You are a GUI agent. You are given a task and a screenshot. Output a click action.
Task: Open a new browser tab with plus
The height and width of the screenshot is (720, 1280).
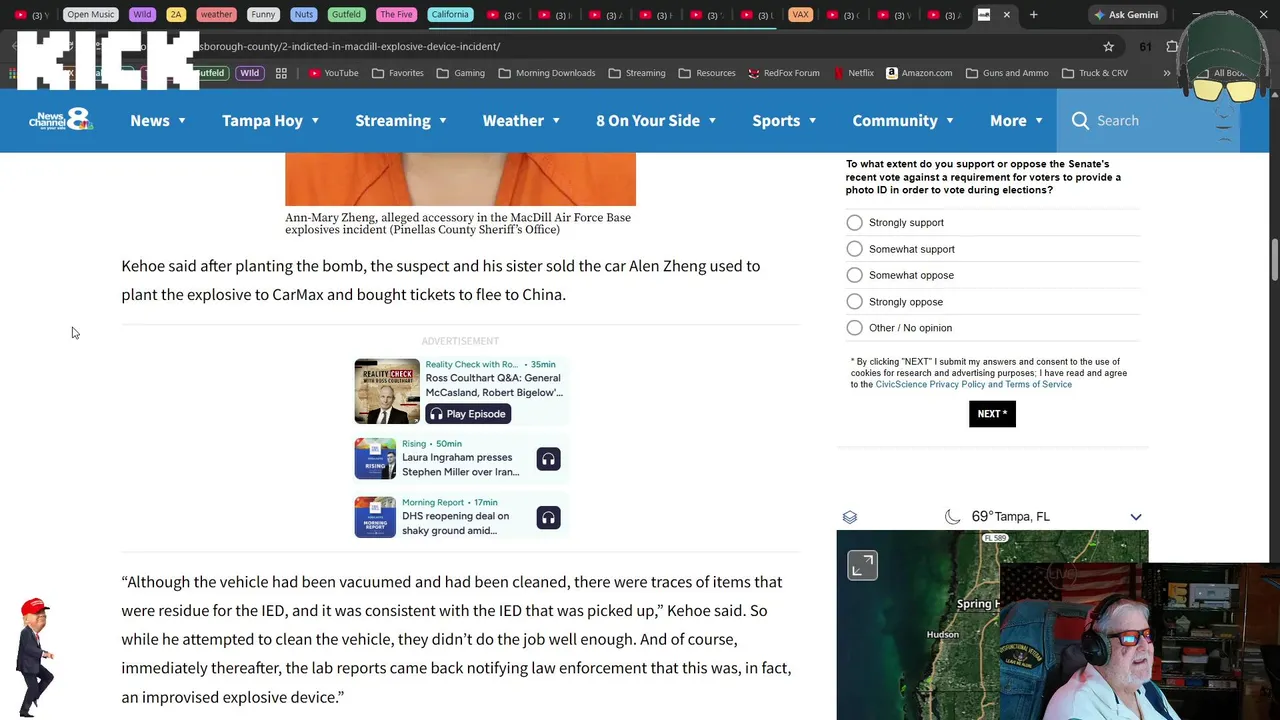coord(1033,14)
